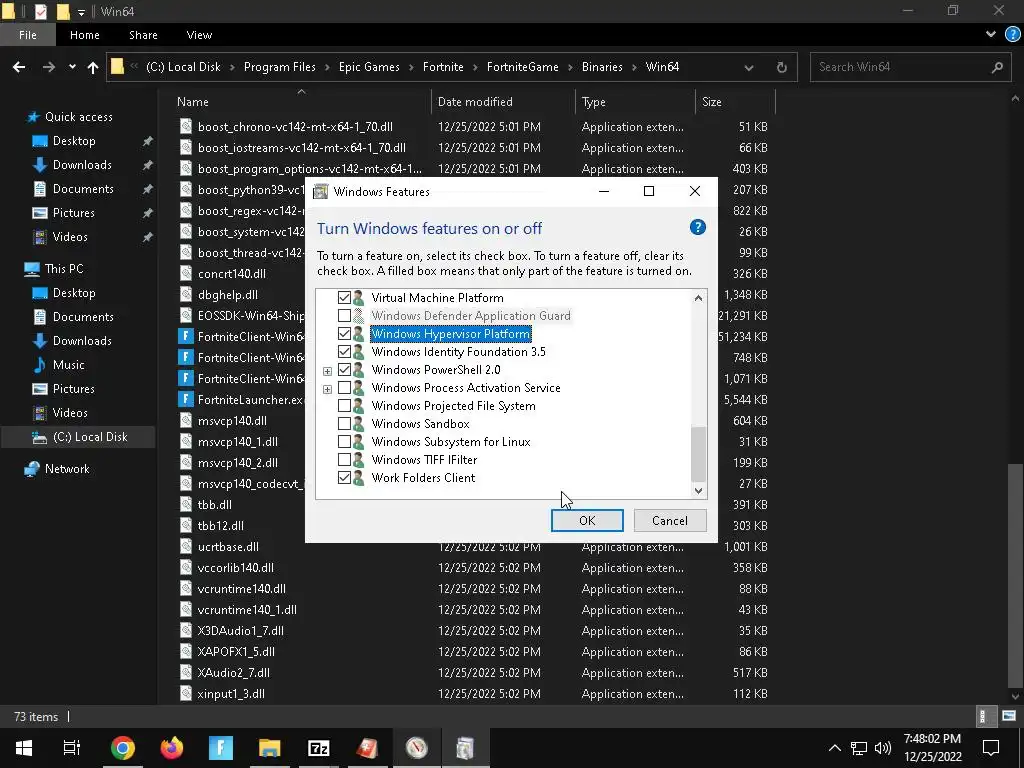Image resolution: width=1024 pixels, height=768 pixels.
Task: Confirm Windows Features with OK
Action: (587, 520)
